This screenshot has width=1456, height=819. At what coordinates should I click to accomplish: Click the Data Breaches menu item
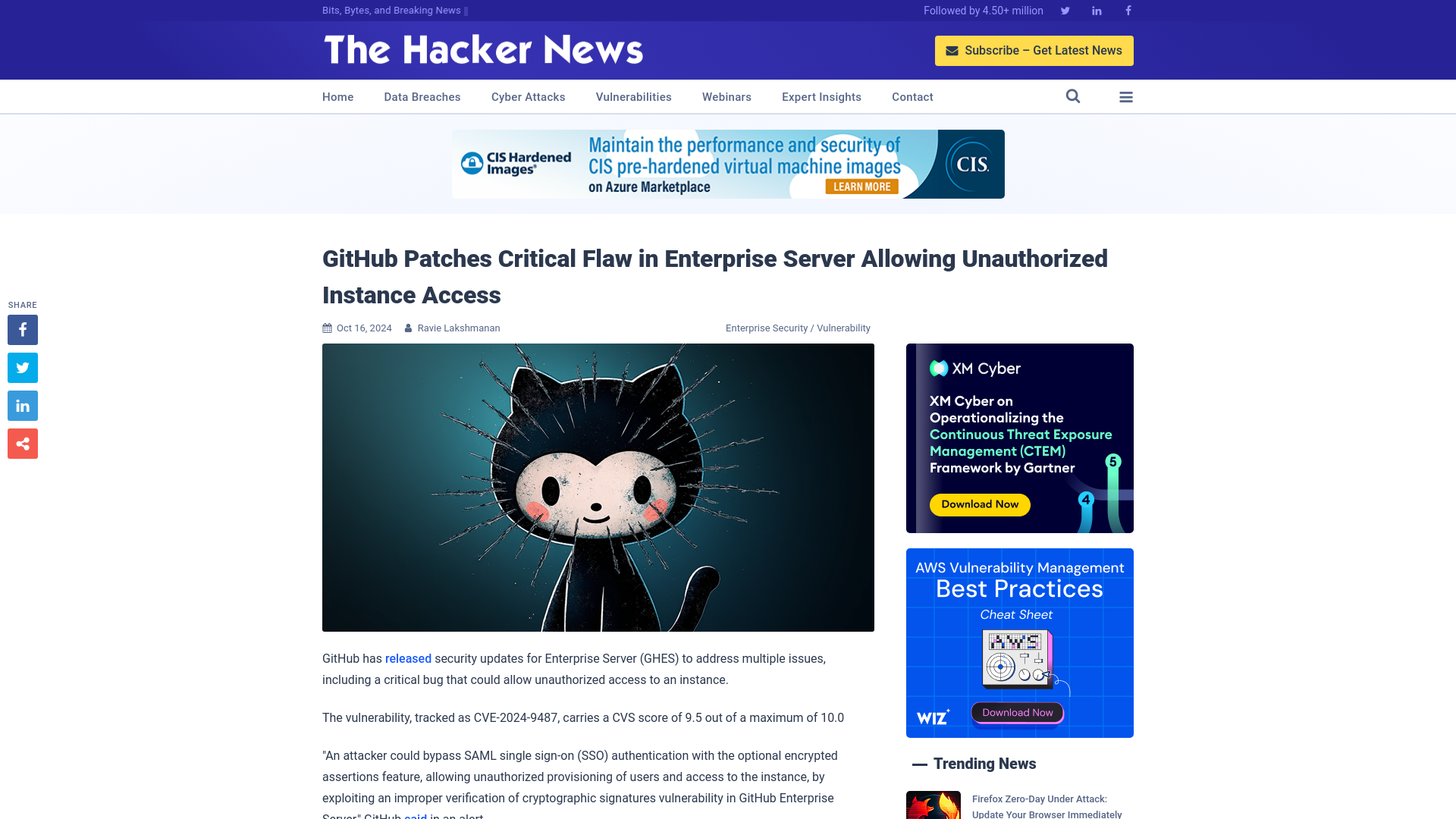(422, 96)
